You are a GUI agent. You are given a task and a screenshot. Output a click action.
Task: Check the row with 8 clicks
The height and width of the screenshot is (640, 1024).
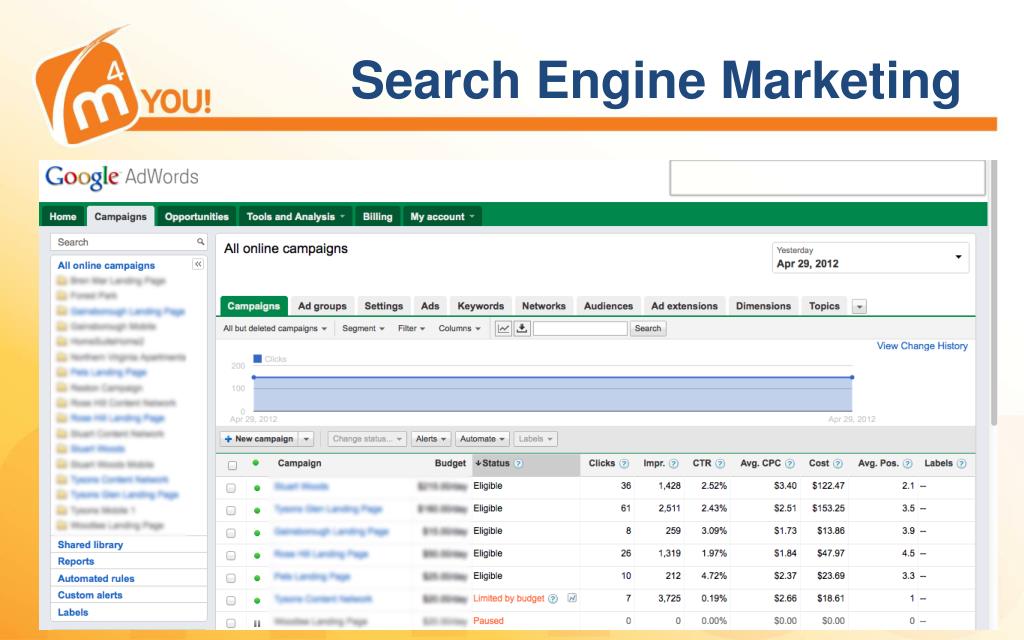coord(231,533)
